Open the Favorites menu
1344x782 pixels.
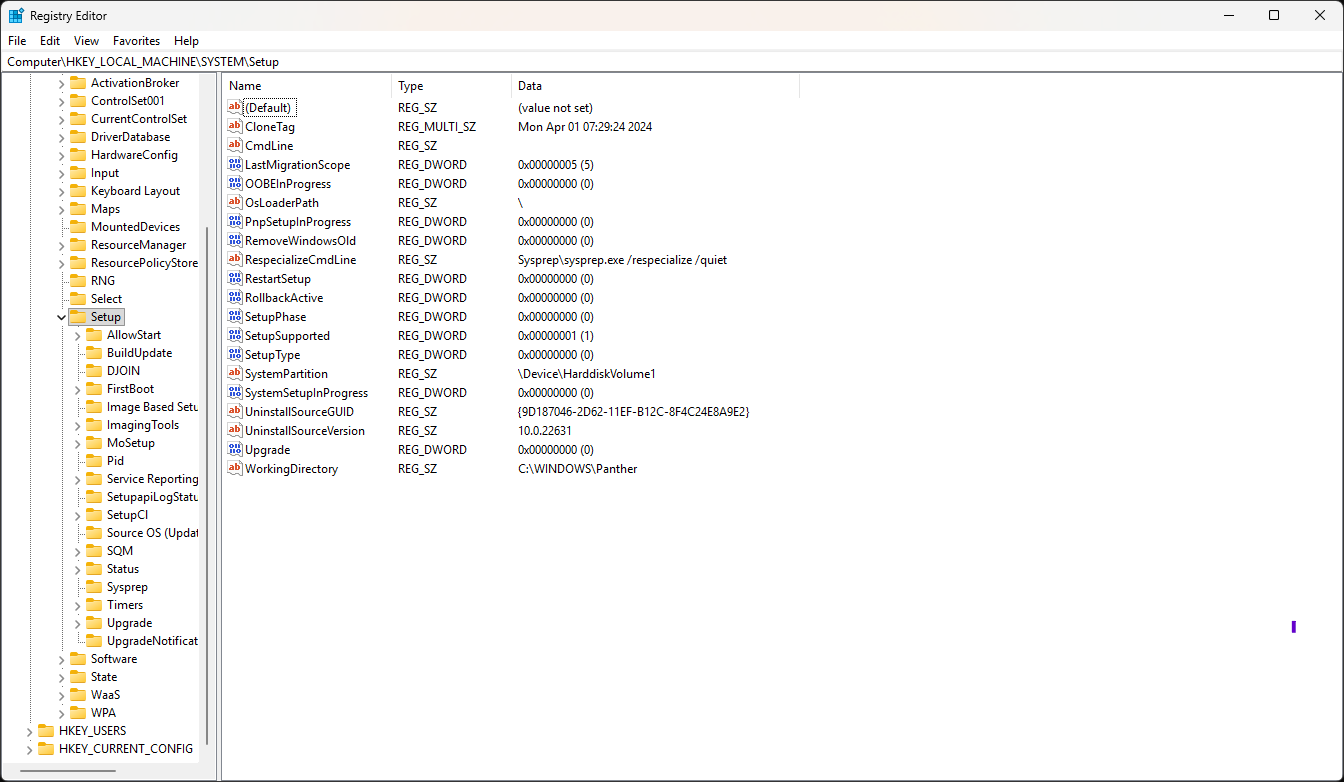pos(136,41)
